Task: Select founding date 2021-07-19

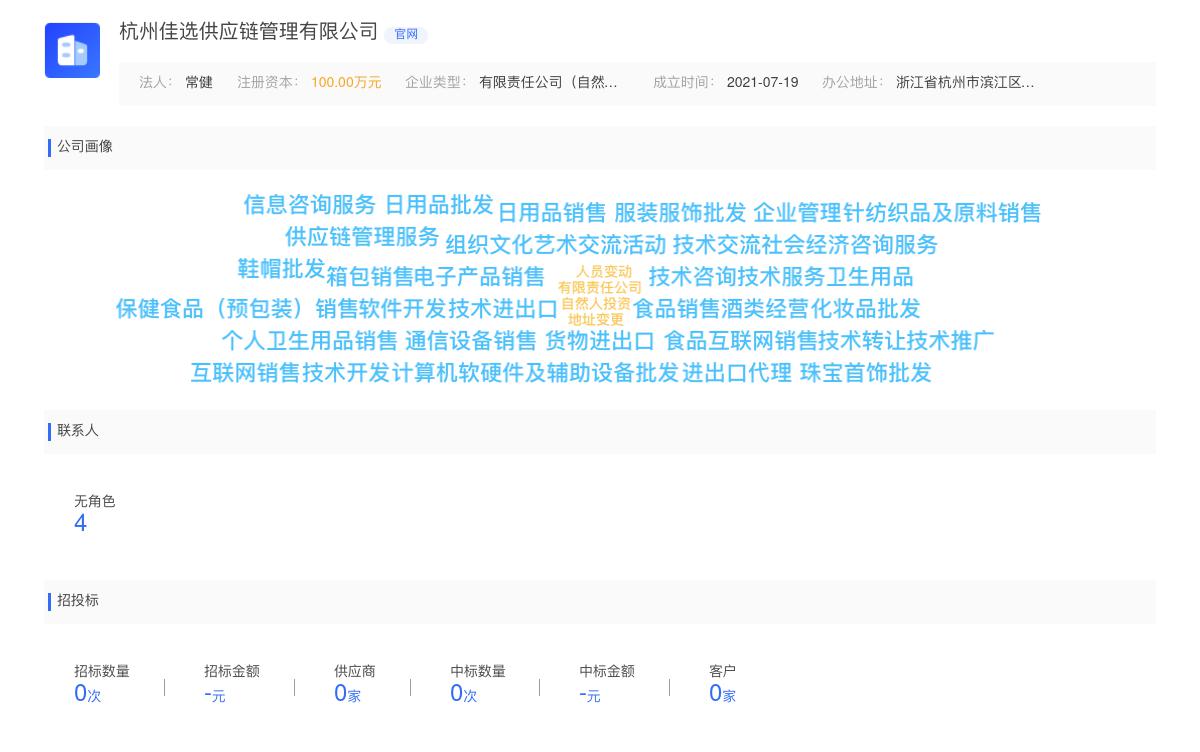Action: (x=762, y=83)
